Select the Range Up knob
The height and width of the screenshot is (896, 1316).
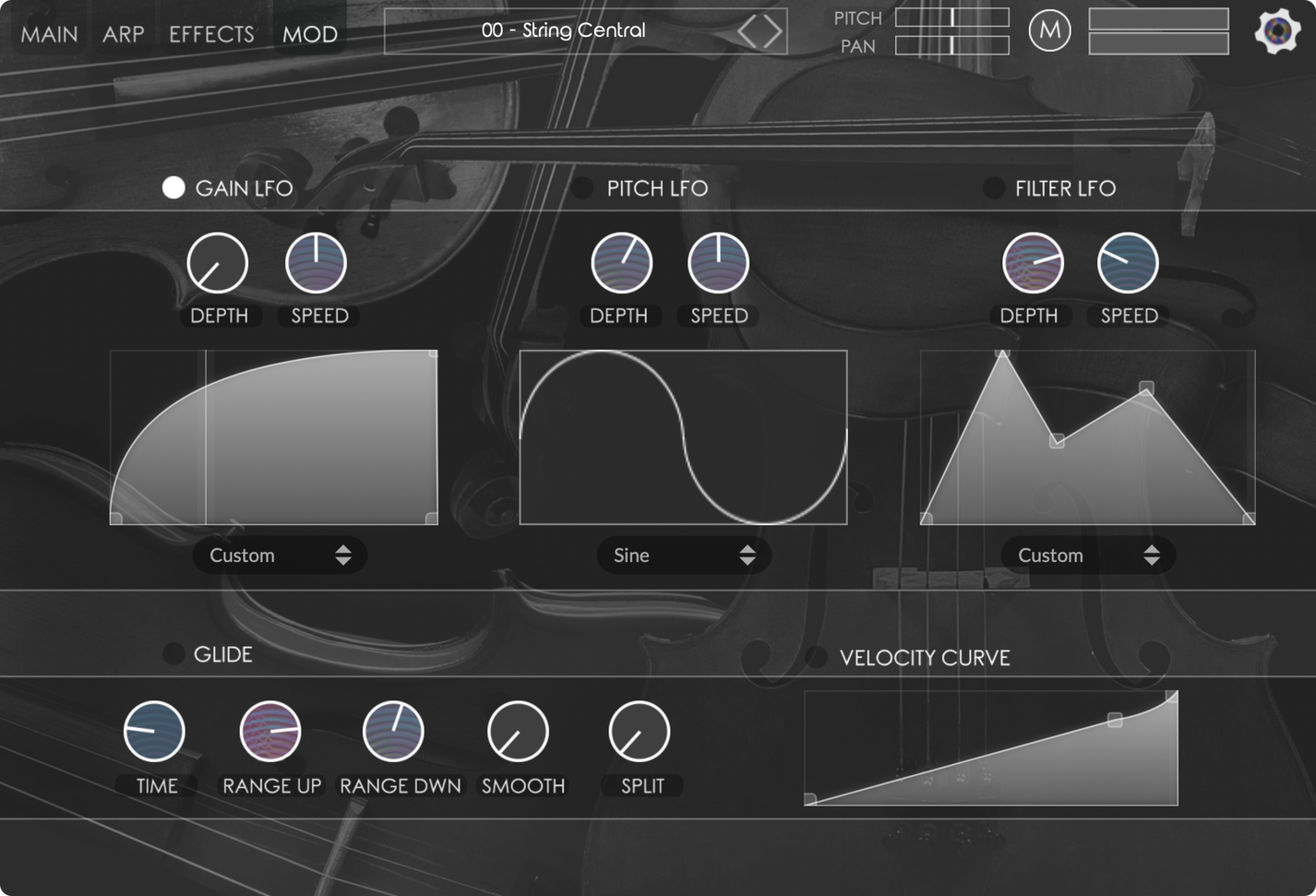point(269,732)
